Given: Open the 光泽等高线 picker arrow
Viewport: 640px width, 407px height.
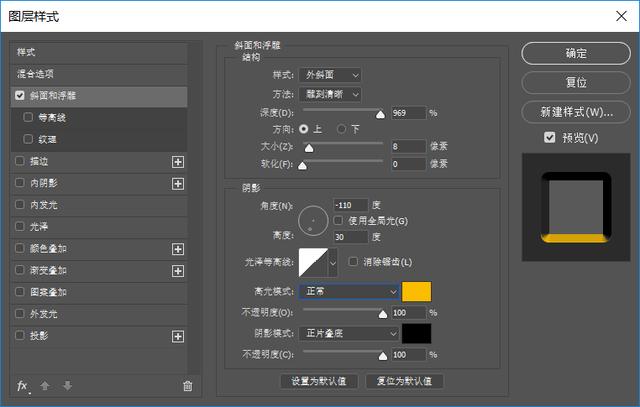Looking at the screenshot, I should point(333,262).
